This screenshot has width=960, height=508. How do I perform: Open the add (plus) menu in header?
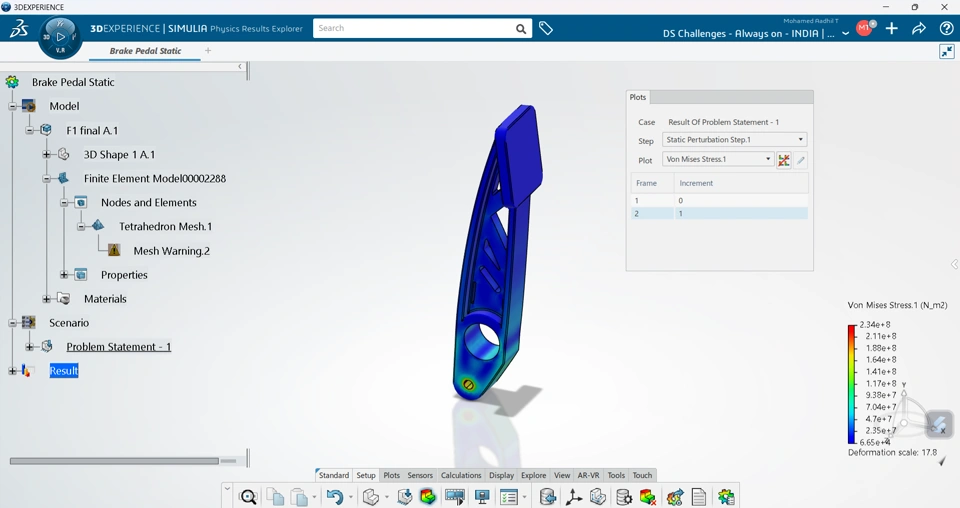pyautogui.click(x=891, y=28)
